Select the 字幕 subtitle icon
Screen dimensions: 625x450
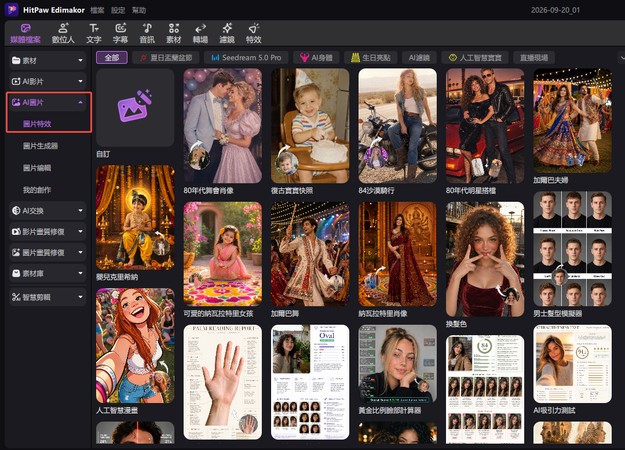120,33
